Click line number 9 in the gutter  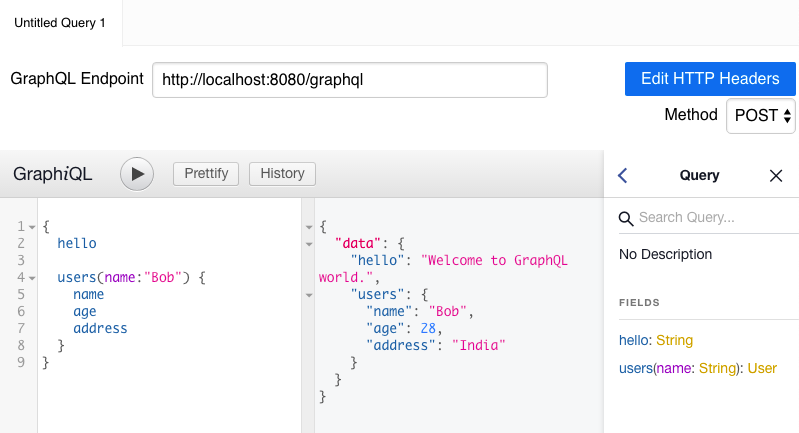click(21, 362)
